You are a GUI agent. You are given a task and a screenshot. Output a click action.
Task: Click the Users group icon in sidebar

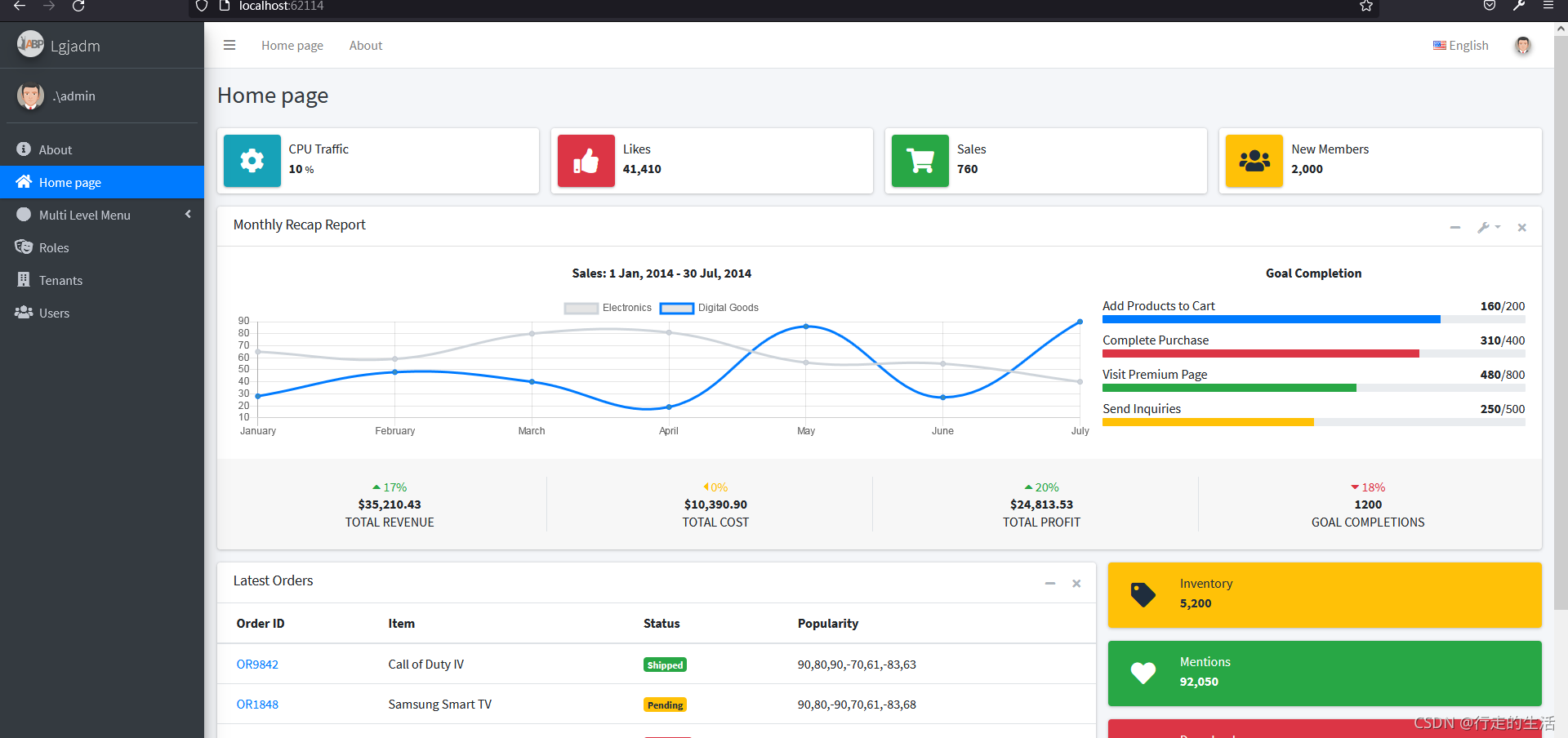[x=24, y=312]
